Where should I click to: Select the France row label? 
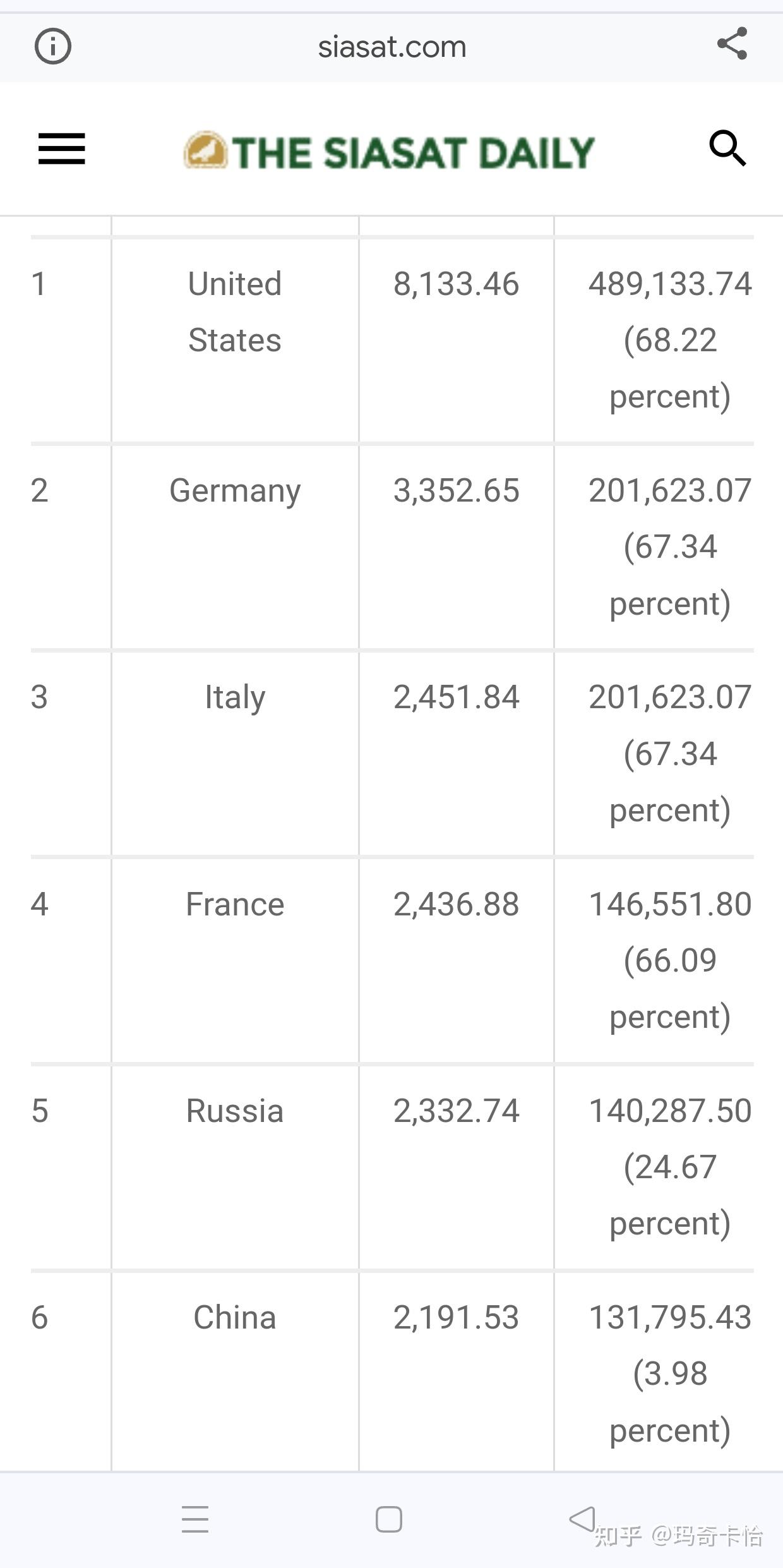pos(235,904)
